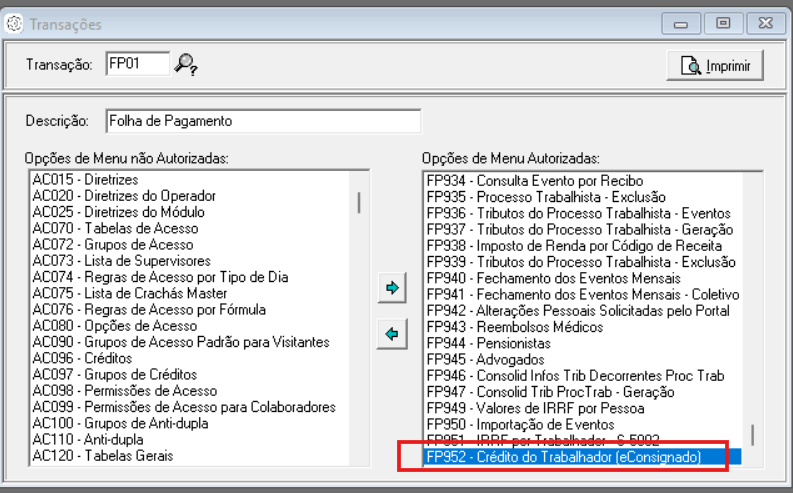Select FP937 - Tributos do Processo Trabalhista - Geração
Screen dimensions: 793x493
point(580,230)
